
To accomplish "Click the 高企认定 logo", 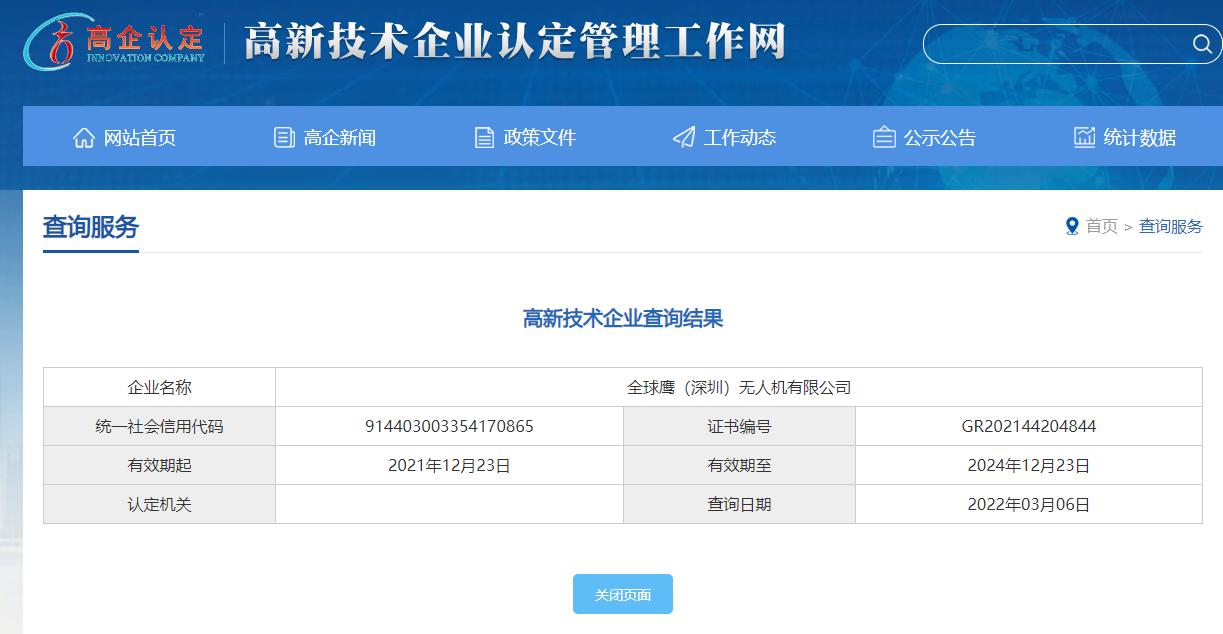I will click(x=117, y=43).
